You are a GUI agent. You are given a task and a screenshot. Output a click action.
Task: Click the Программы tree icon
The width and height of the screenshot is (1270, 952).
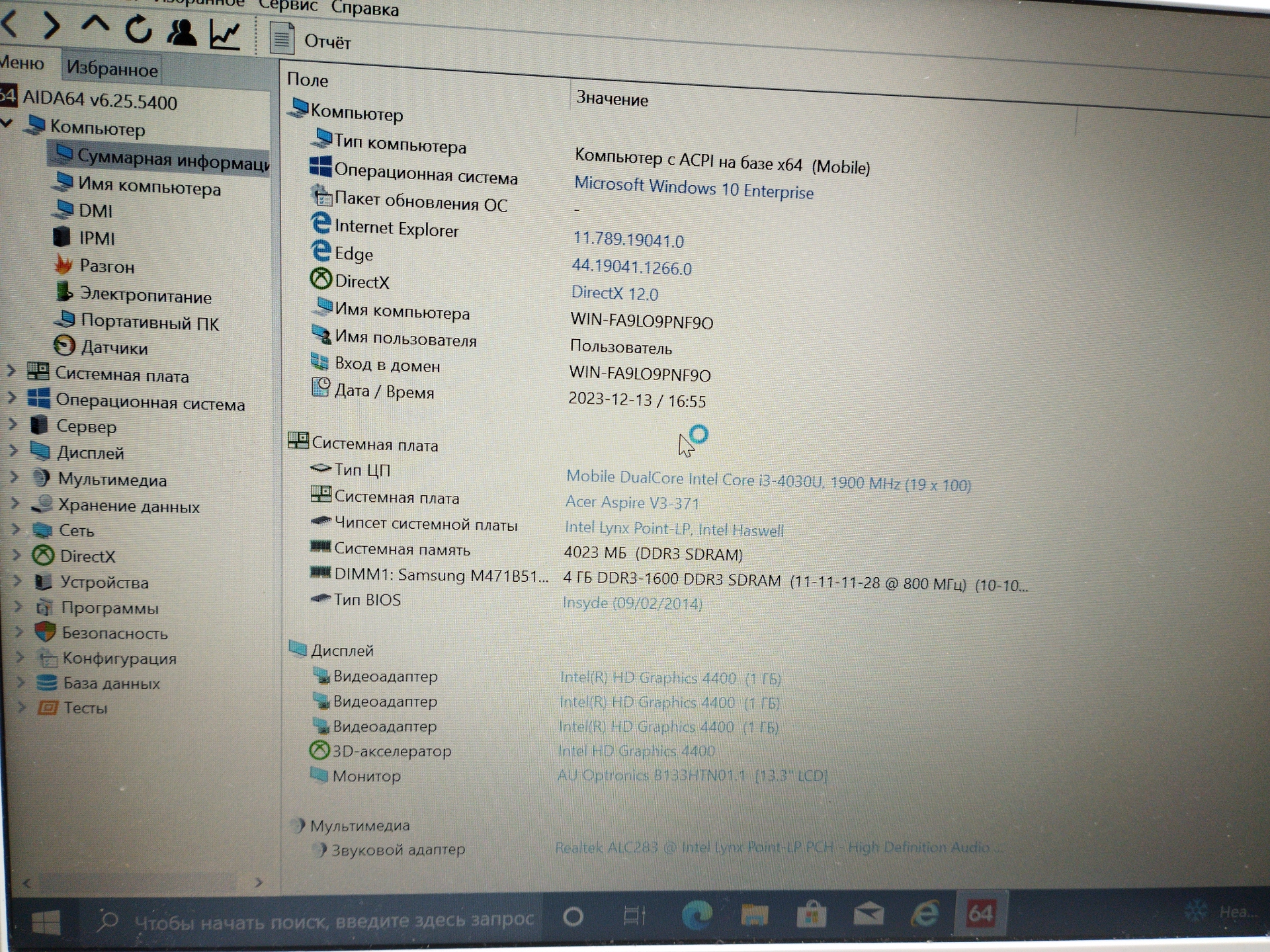coord(45,607)
